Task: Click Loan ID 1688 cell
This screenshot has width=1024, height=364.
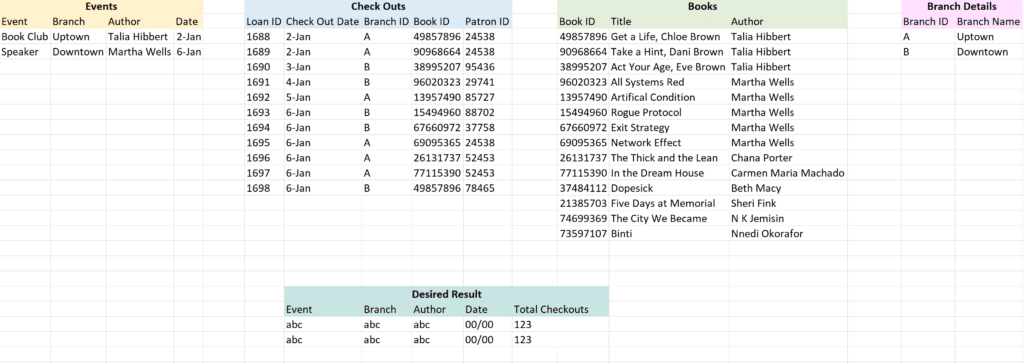Action: (264, 37)
